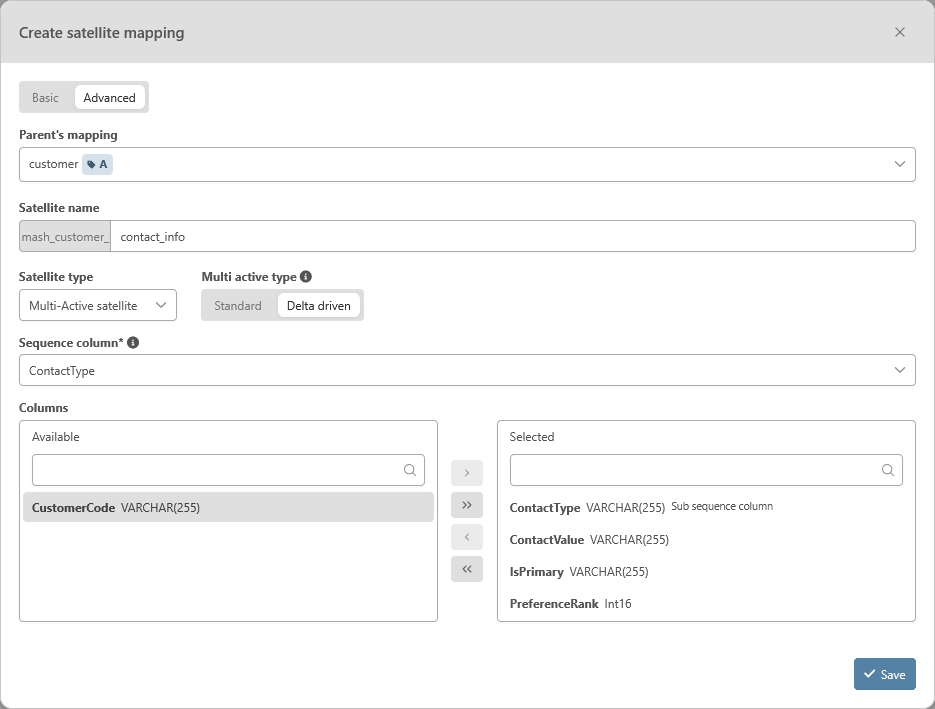The height and width of the screenshot is (709, 935).
Task: Click the Satellite name input field
Action: pos(512,237)
